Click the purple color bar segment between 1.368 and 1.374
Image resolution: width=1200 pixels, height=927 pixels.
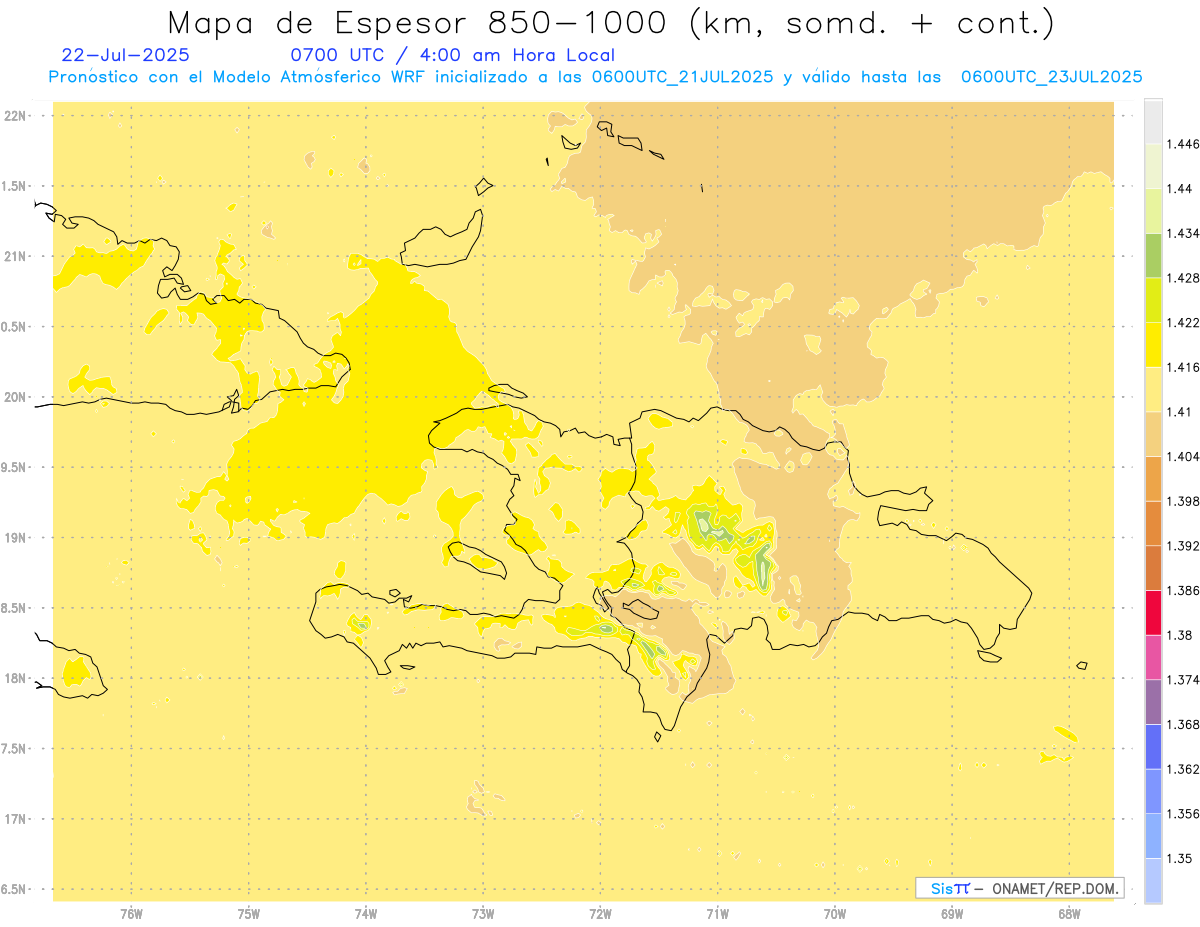tap(1153, 702)
